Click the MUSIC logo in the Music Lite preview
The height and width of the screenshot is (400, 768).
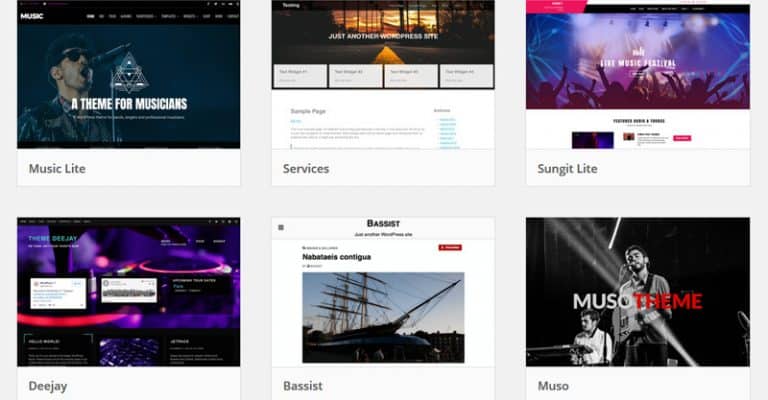click(32, 16)
